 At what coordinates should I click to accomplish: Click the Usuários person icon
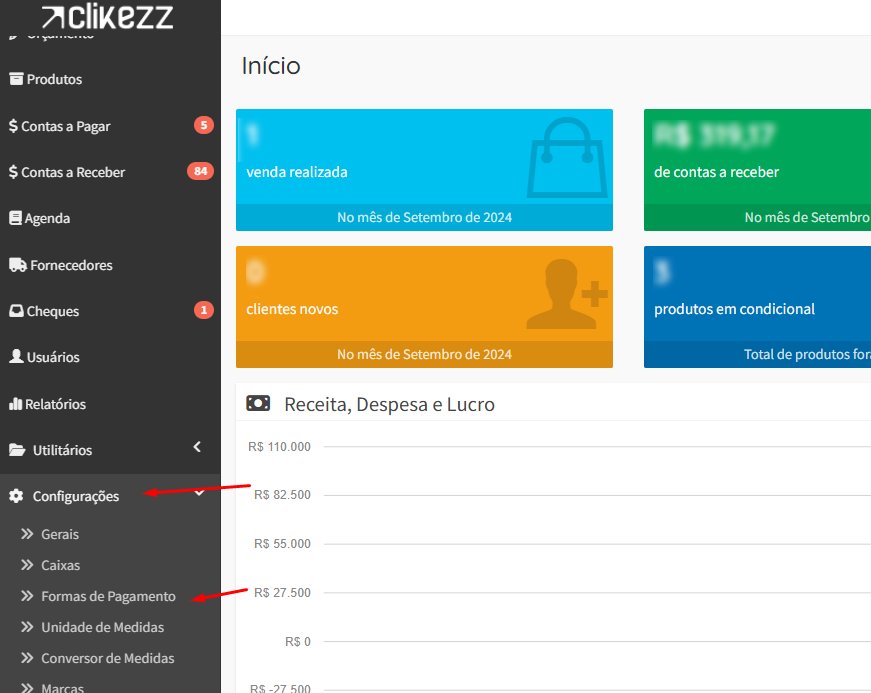pos(16,357)
